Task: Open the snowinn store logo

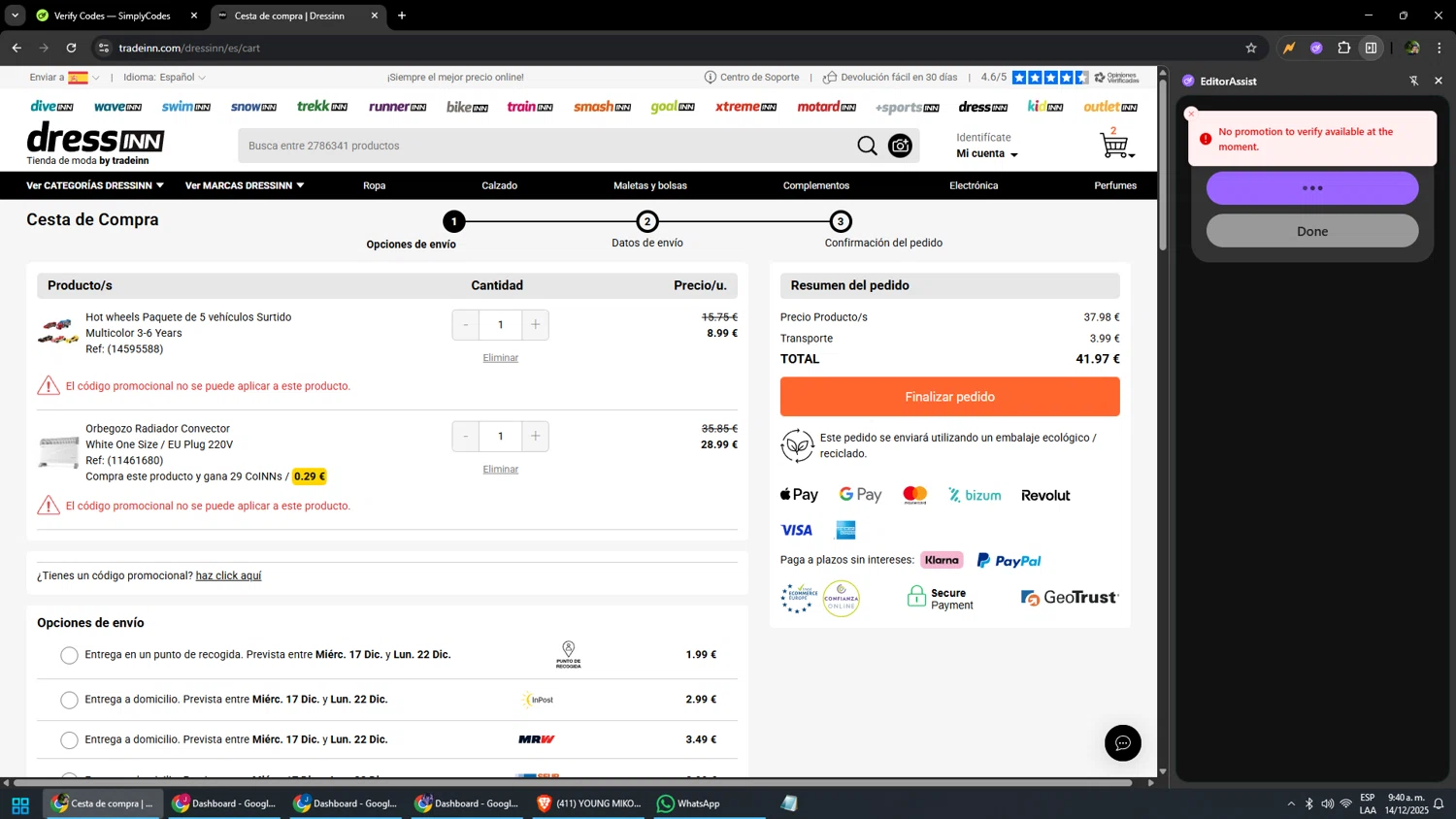Action: tap(253, 107)
